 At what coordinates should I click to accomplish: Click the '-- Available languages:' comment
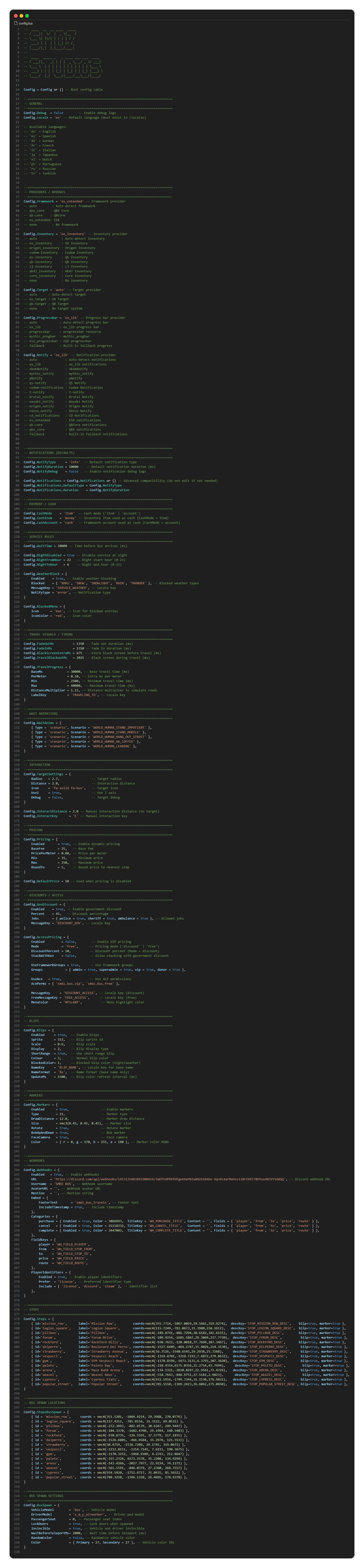pyautogui.click(x=46, y=127)
